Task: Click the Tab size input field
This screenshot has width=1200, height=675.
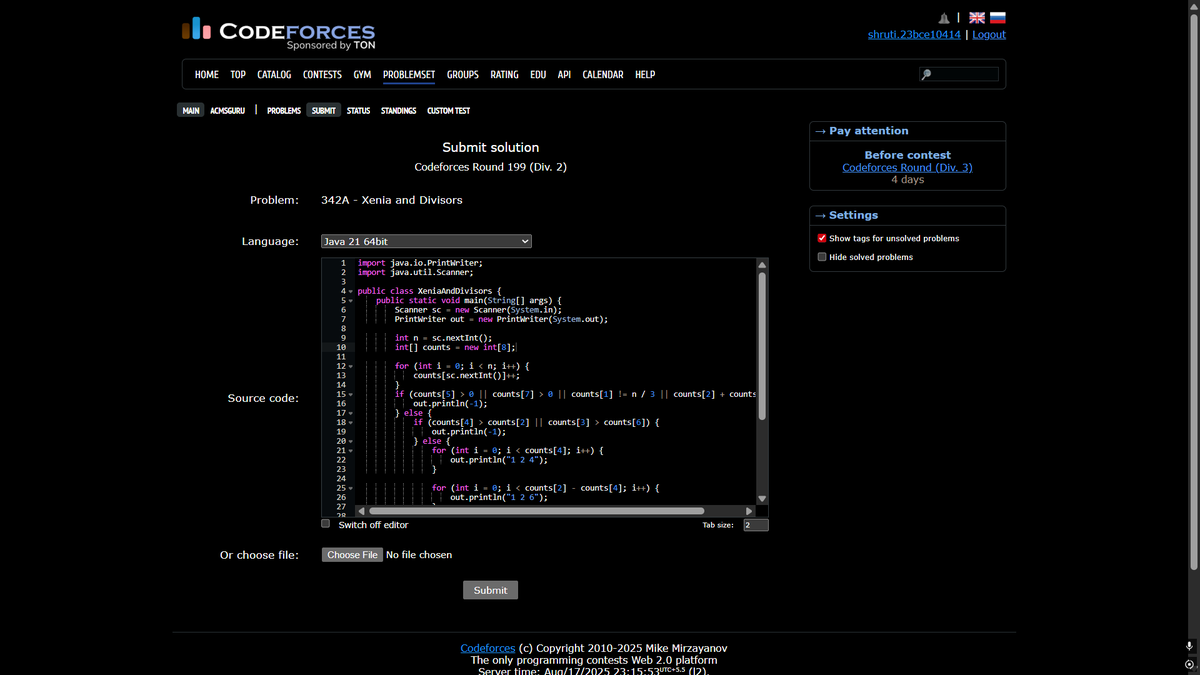Action: pyautogui.click(x=756, y=525)
